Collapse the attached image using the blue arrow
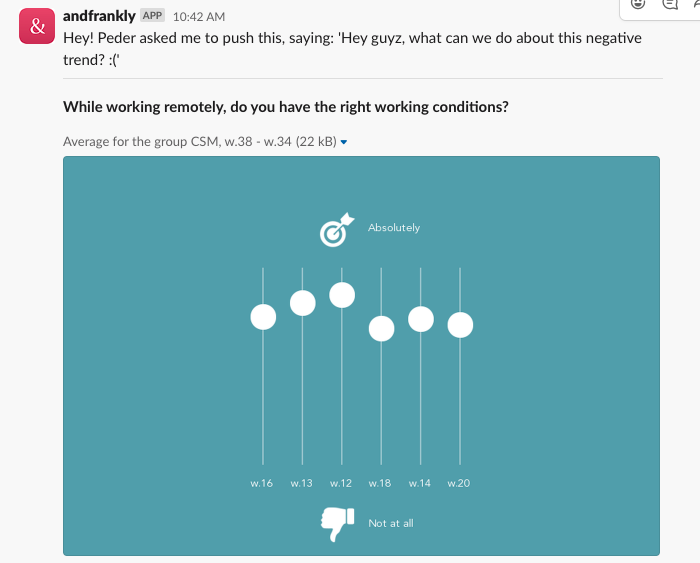This screenshot has height=563, width=700. [344, 142]
